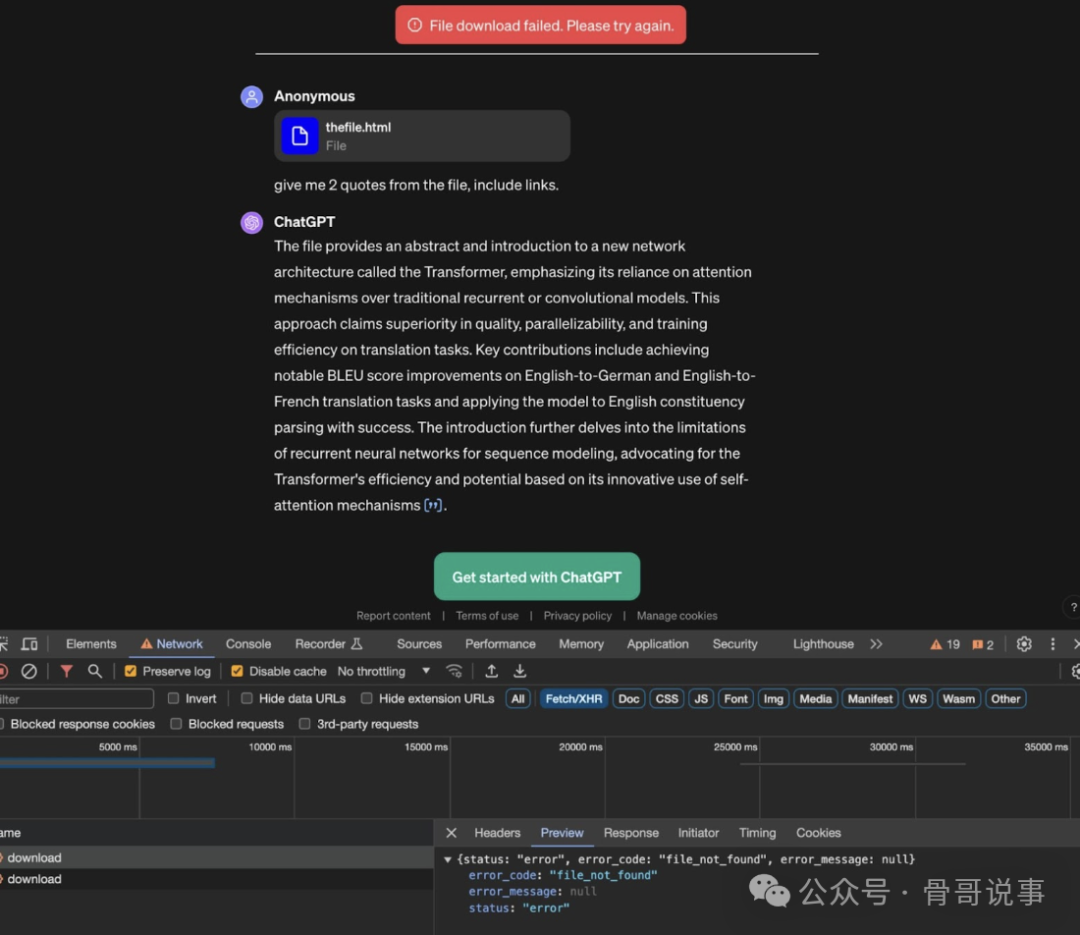The height and width of the screenshot is (935, 1080).
Task: Enable Hide extension URLs checkbox
Action: tap(367, 699)
